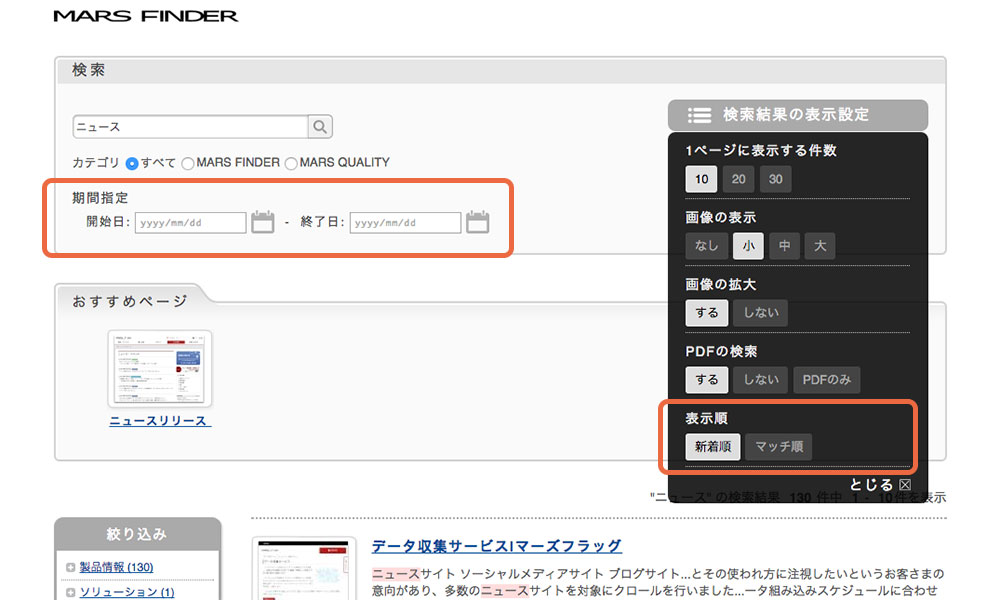
Task: Click the first search result thumbnail
Action: (x=304, y=569)
